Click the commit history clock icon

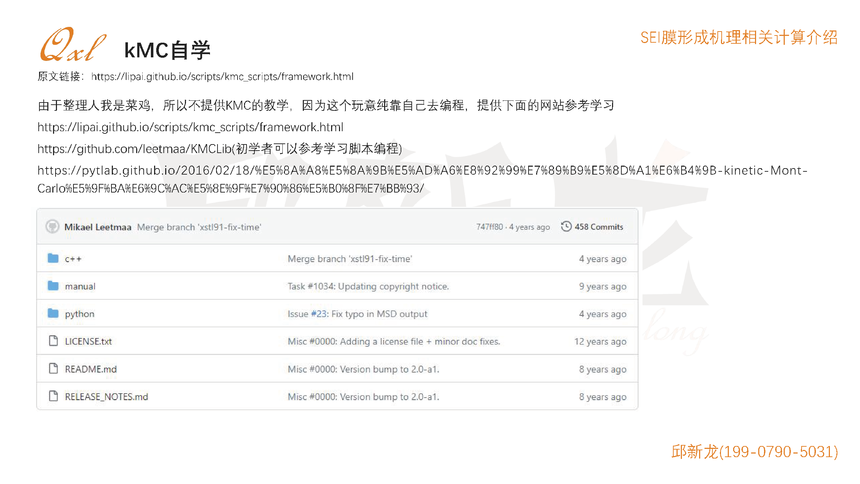567,227
